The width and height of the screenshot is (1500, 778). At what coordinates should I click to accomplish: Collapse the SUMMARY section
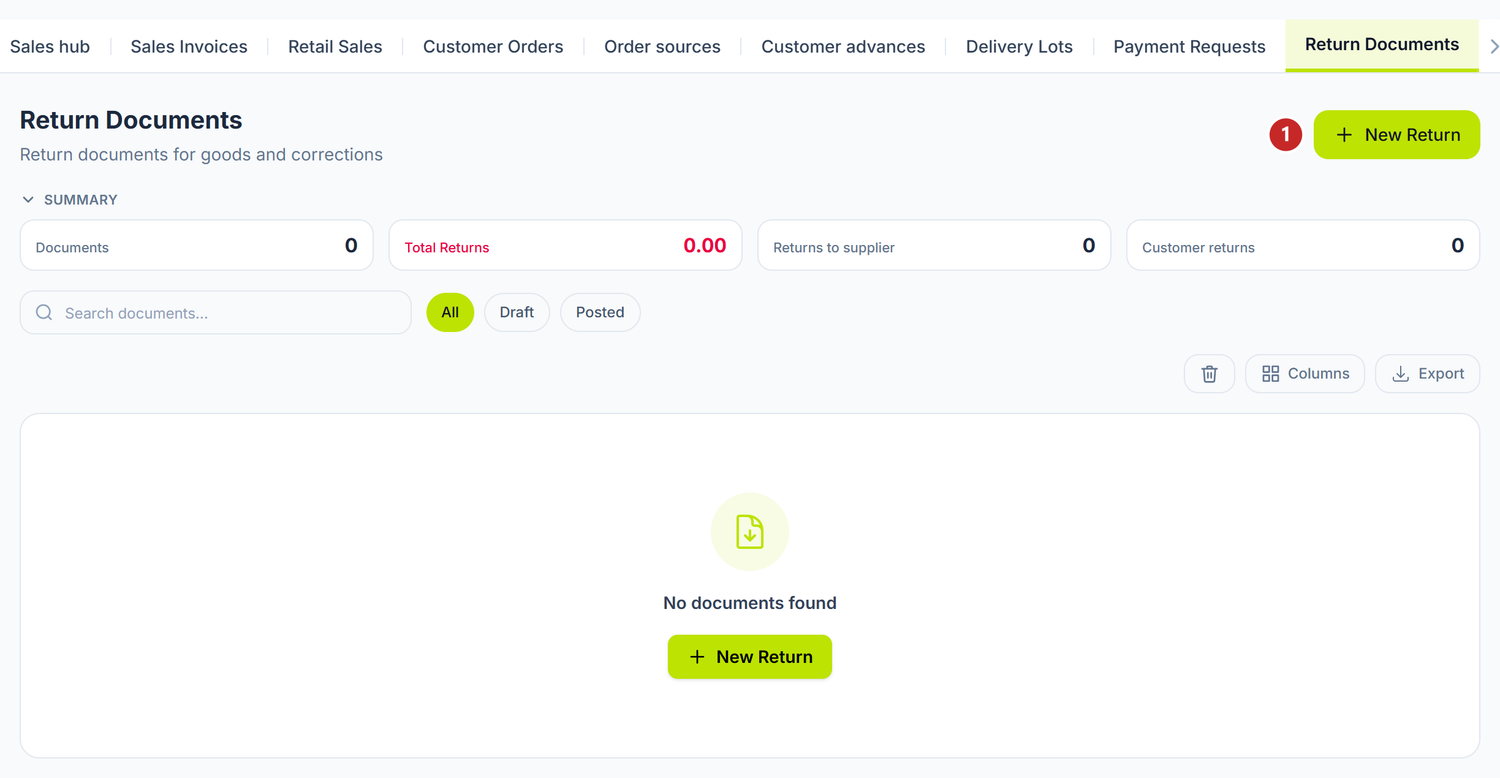(x=69, y=200)
